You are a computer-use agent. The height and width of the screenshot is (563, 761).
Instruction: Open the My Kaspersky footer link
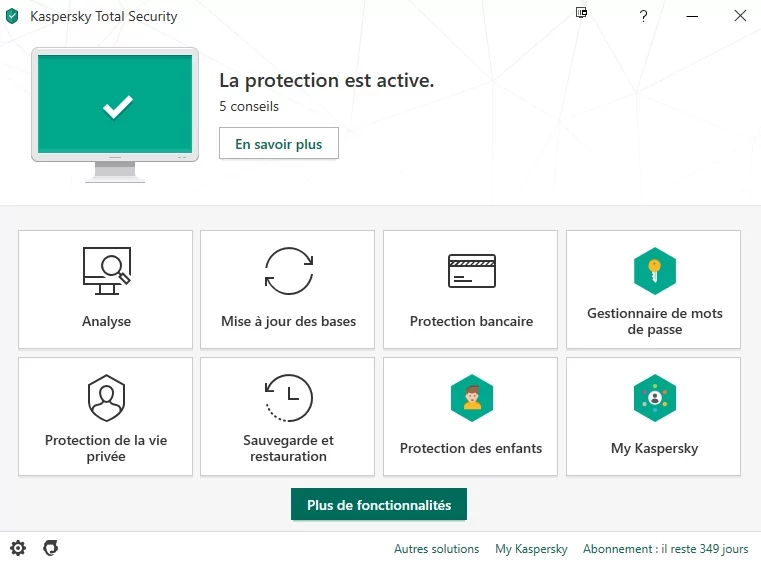[x=531, y=549]
